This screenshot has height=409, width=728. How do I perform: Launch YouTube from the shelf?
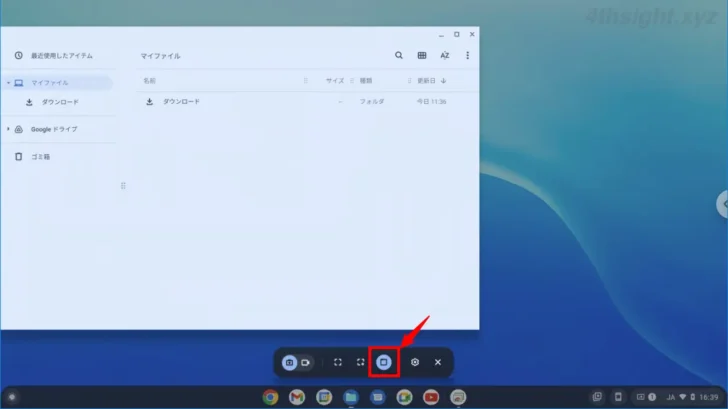431,397
